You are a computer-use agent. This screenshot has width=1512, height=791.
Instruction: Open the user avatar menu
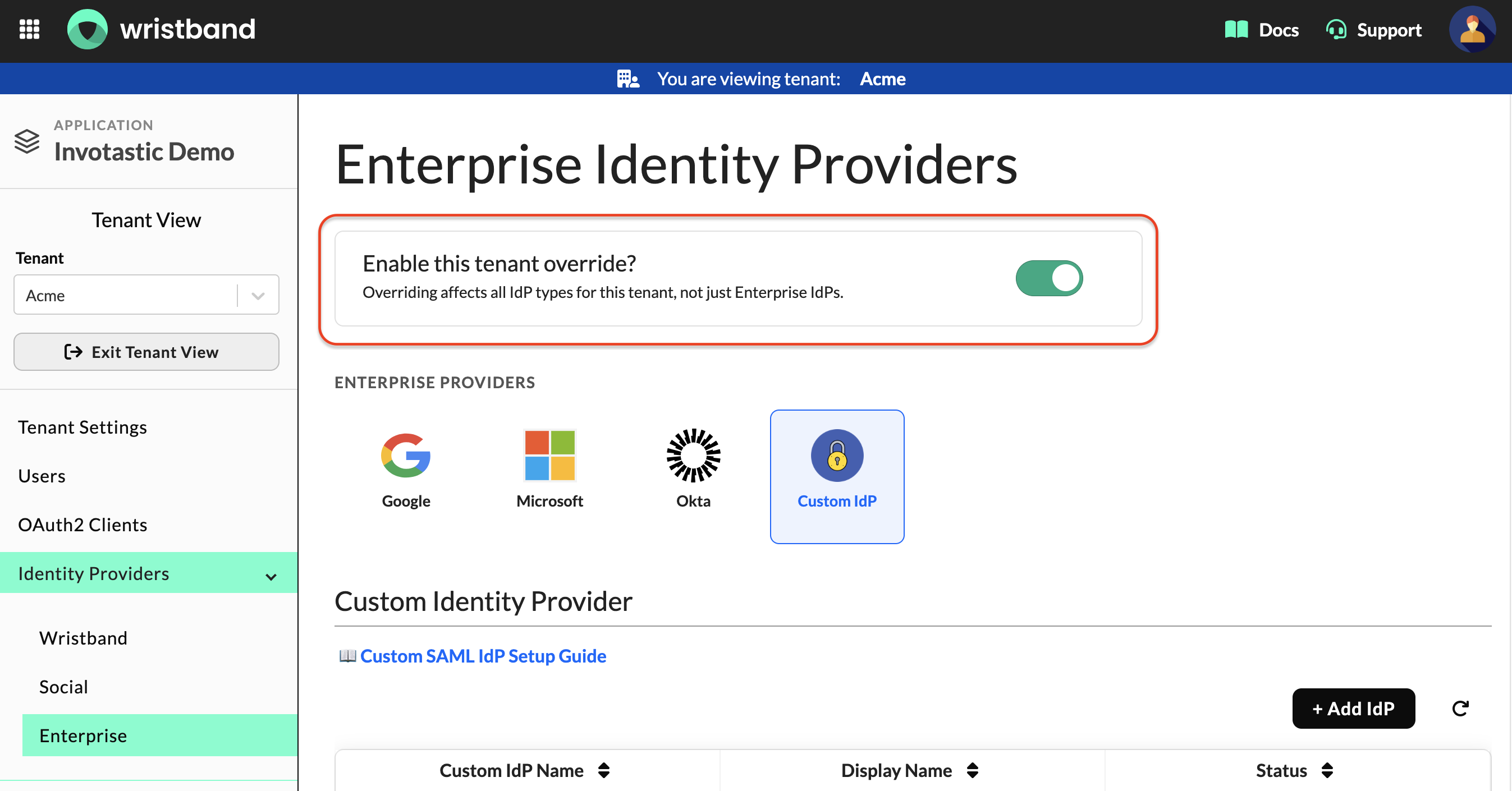[1472, 29]
